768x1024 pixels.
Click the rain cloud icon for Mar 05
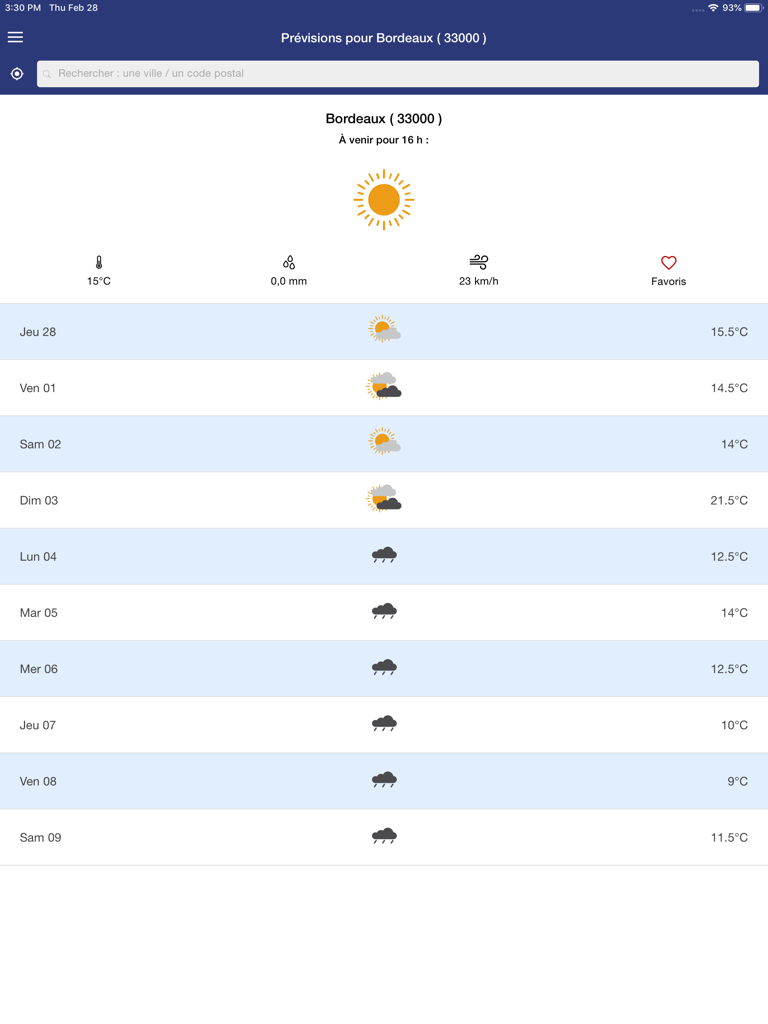click(384, 611)
